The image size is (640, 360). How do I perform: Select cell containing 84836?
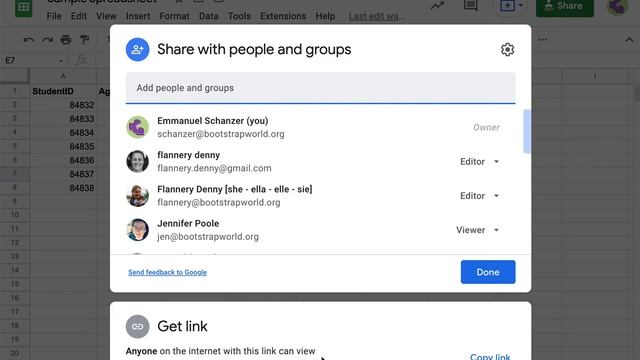(x=63, y=160)
